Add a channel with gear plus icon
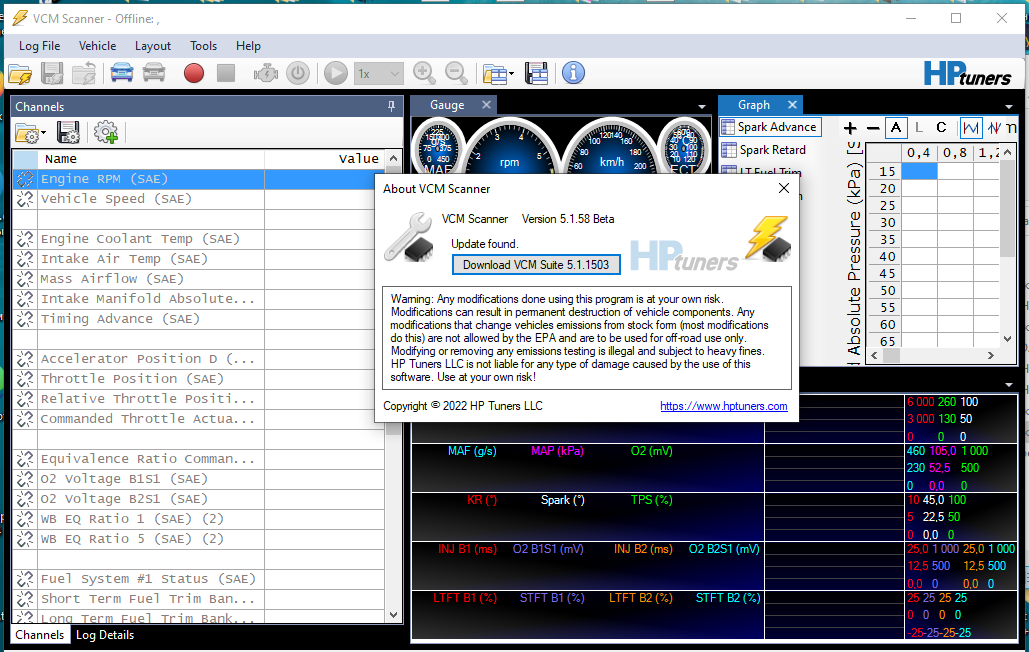Image resolution: width=1029 pixels, height=652 pixels. (106, 132)
